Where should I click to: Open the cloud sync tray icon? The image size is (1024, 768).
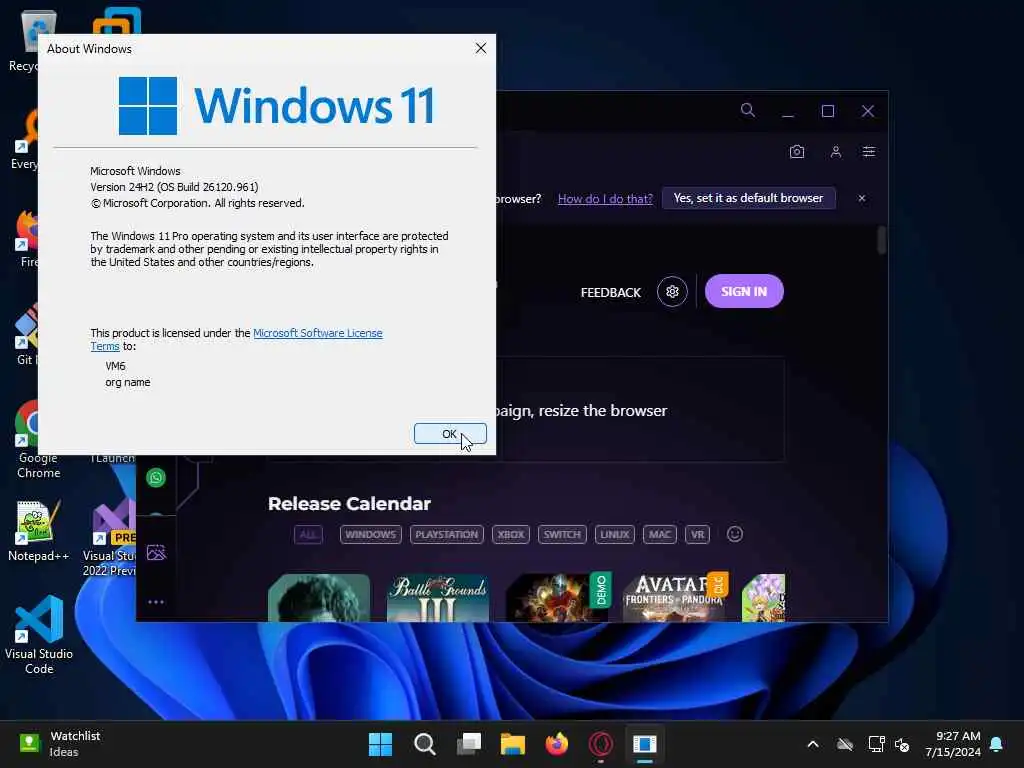(845, 744)
